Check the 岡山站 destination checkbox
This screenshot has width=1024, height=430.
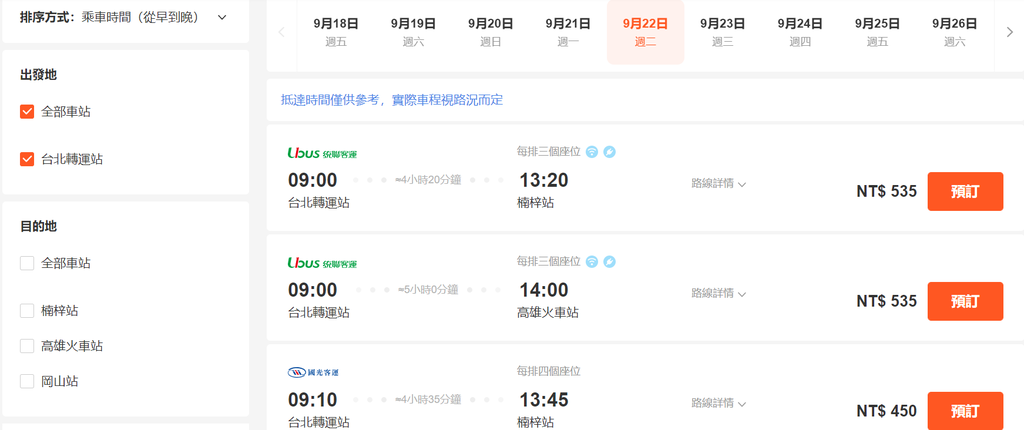point(27,381)
